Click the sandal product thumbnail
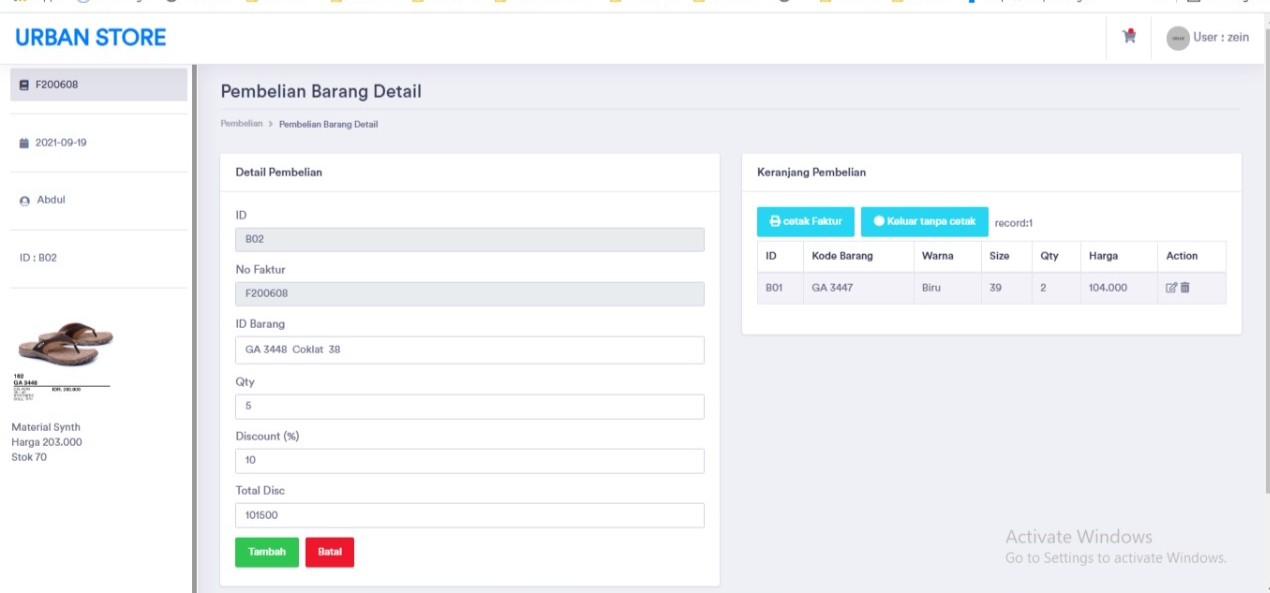 coord(65,343)
